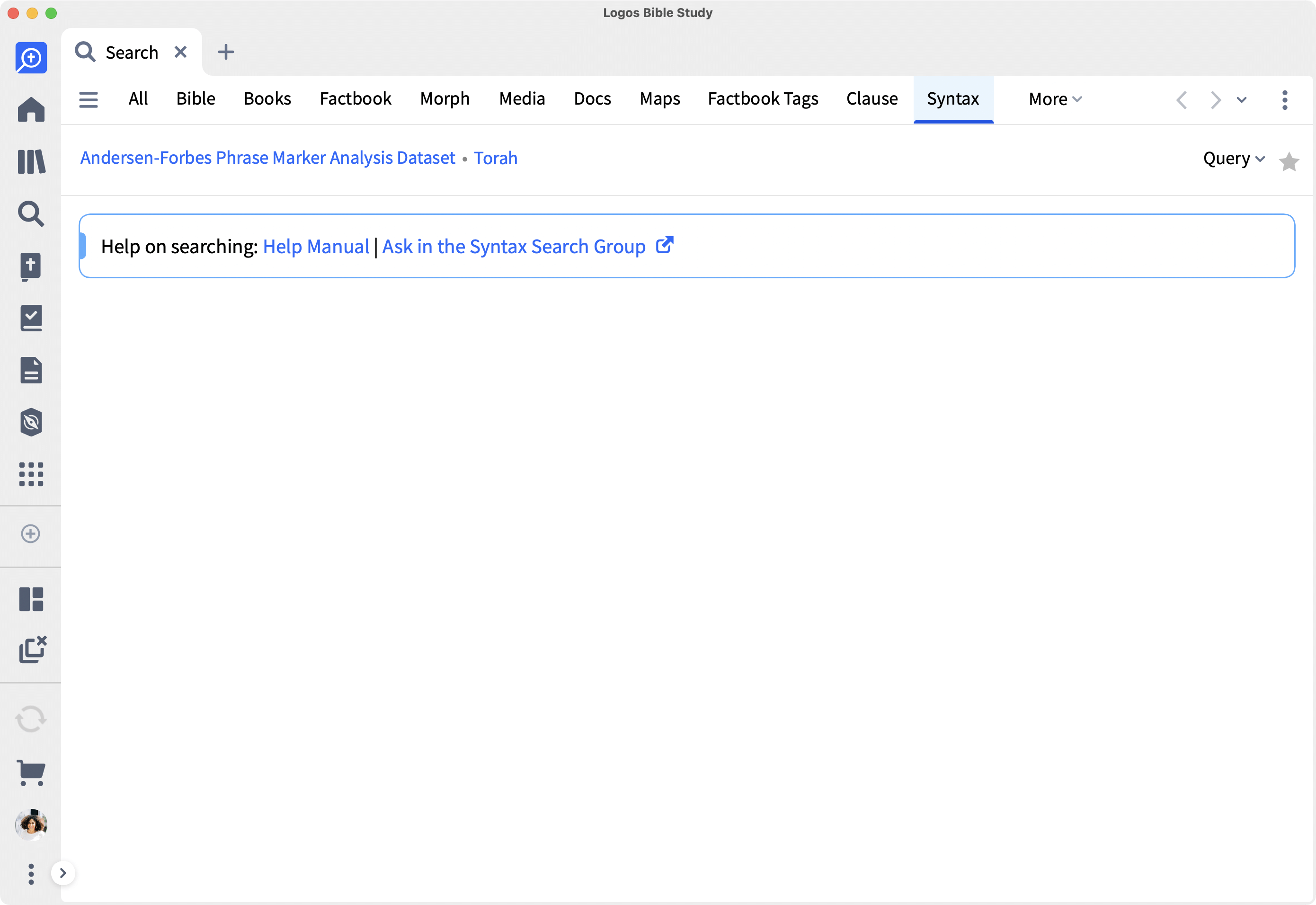Favorite this search with star icon
The height and width of the screenshot is (905, 1316).
(x=1288, y=161)
